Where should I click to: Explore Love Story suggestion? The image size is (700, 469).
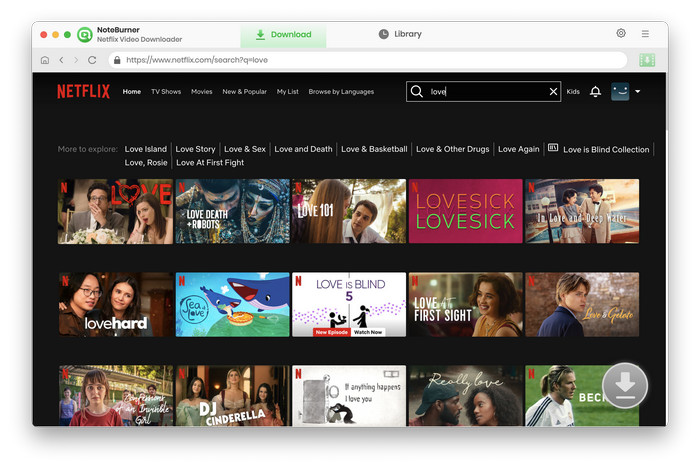[x=196, y=149]
